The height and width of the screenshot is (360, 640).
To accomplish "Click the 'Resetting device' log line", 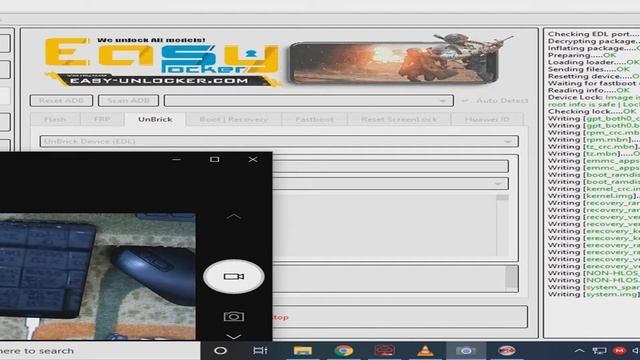I will (593, 76).
